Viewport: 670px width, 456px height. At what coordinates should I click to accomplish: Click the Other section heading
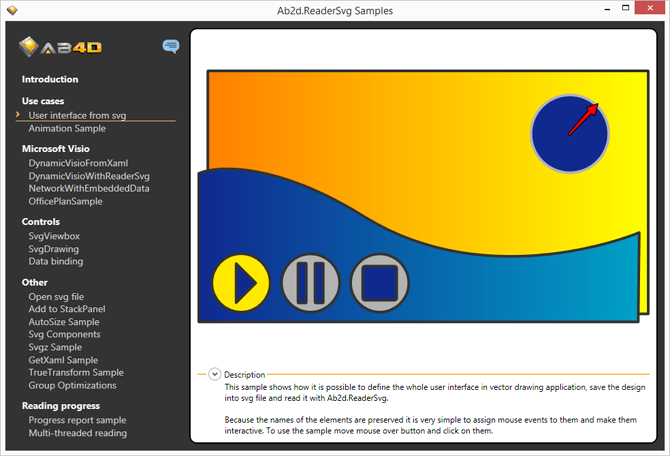coord(35,282)
